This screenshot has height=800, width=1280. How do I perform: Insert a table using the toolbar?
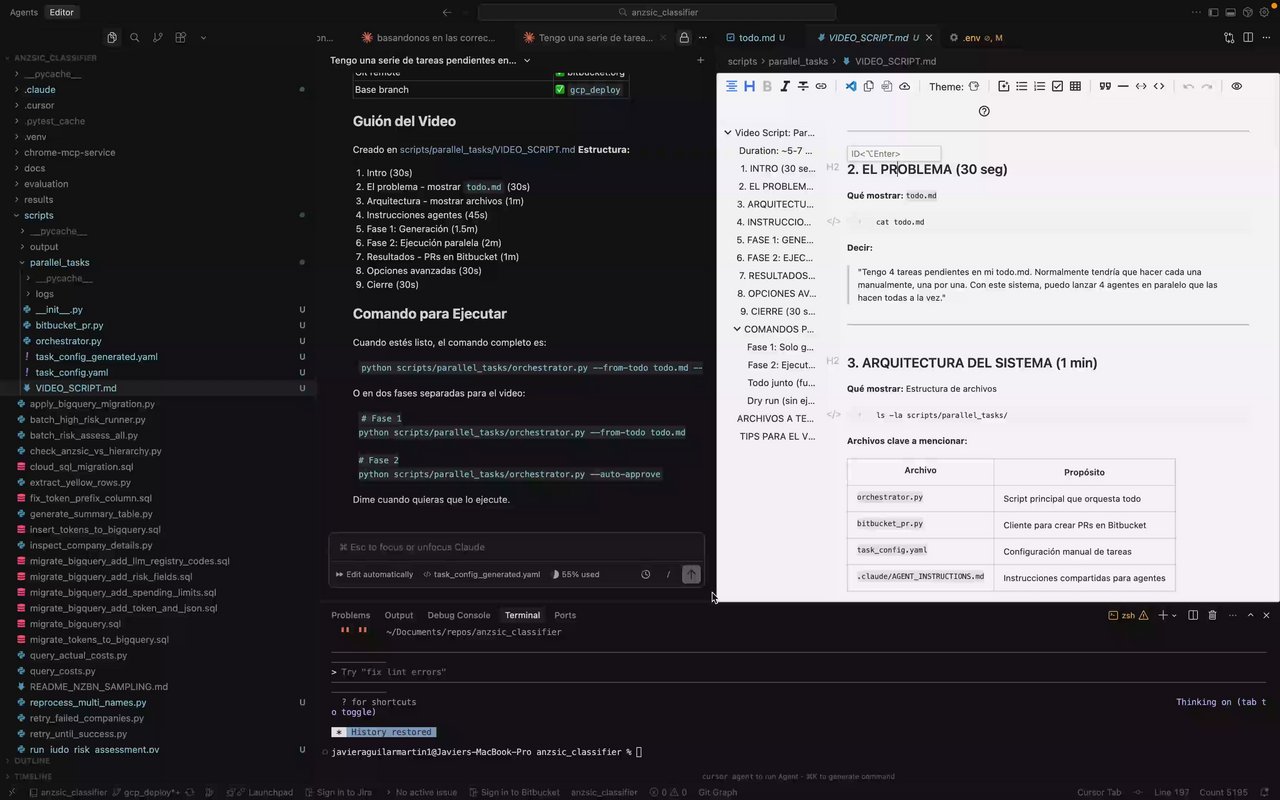pyautogui.click(x=1075, y=87)
